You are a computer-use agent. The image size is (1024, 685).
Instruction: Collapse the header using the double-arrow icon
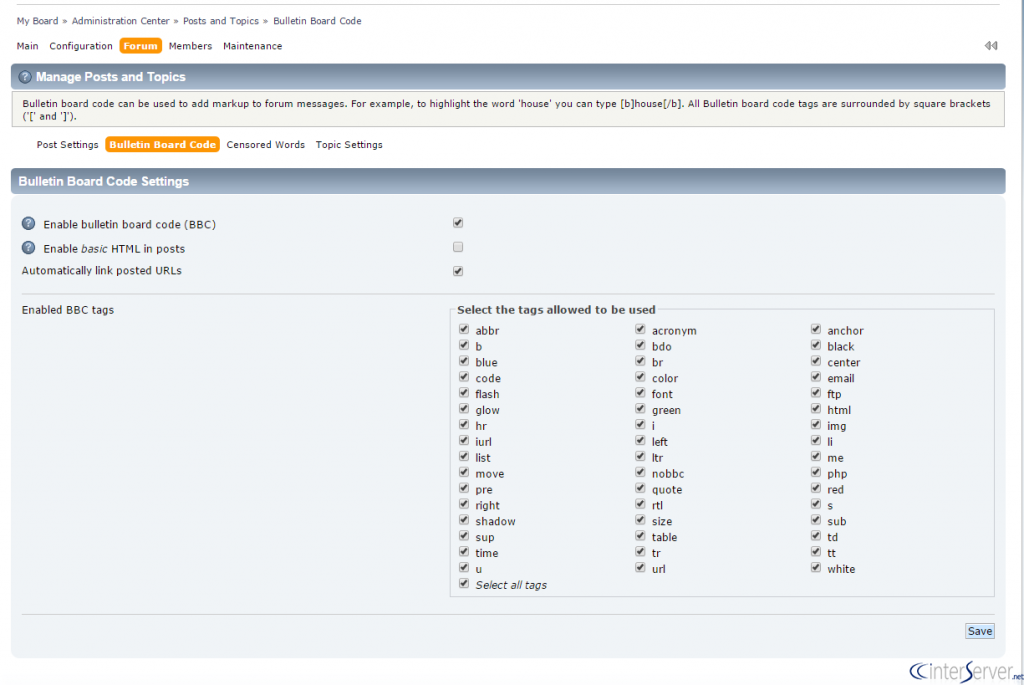click(991, 46)
